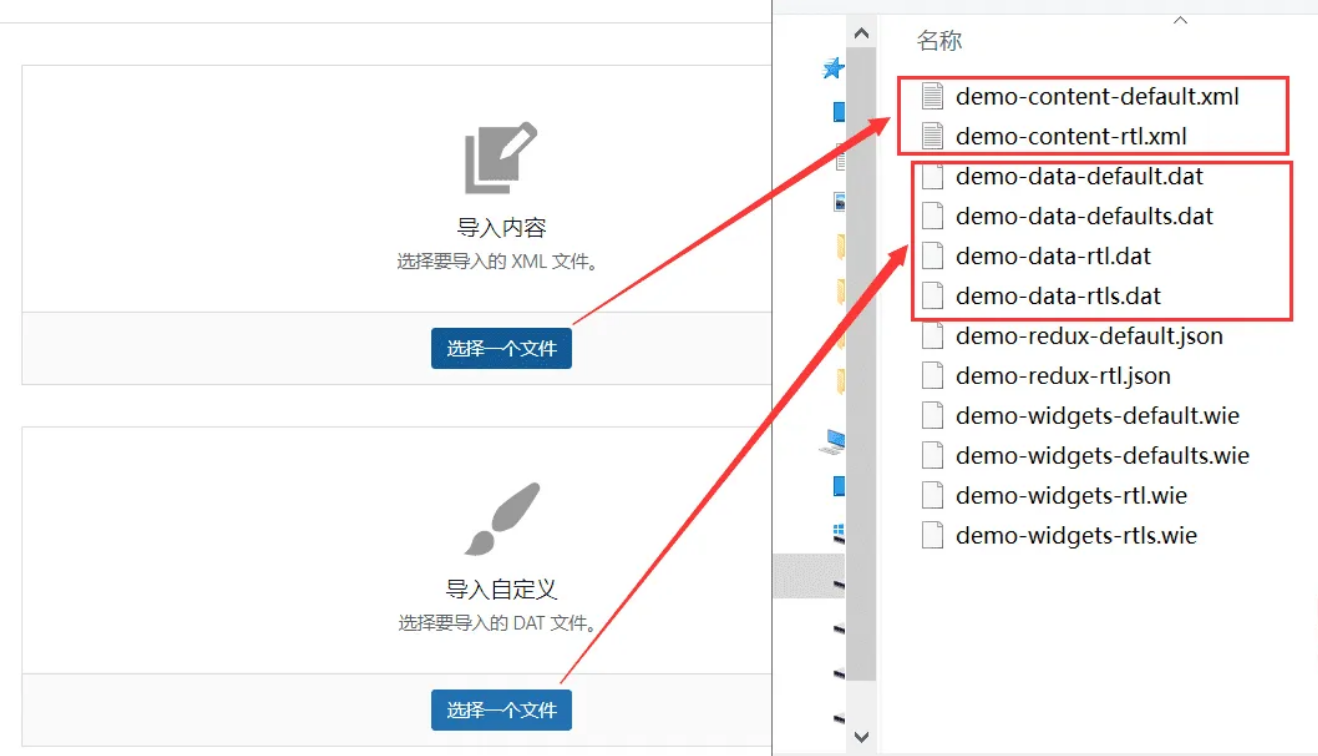1318x756 pixels.
Task: Click file icon of demo-redux-default.json
Action: tap(932, 336)
